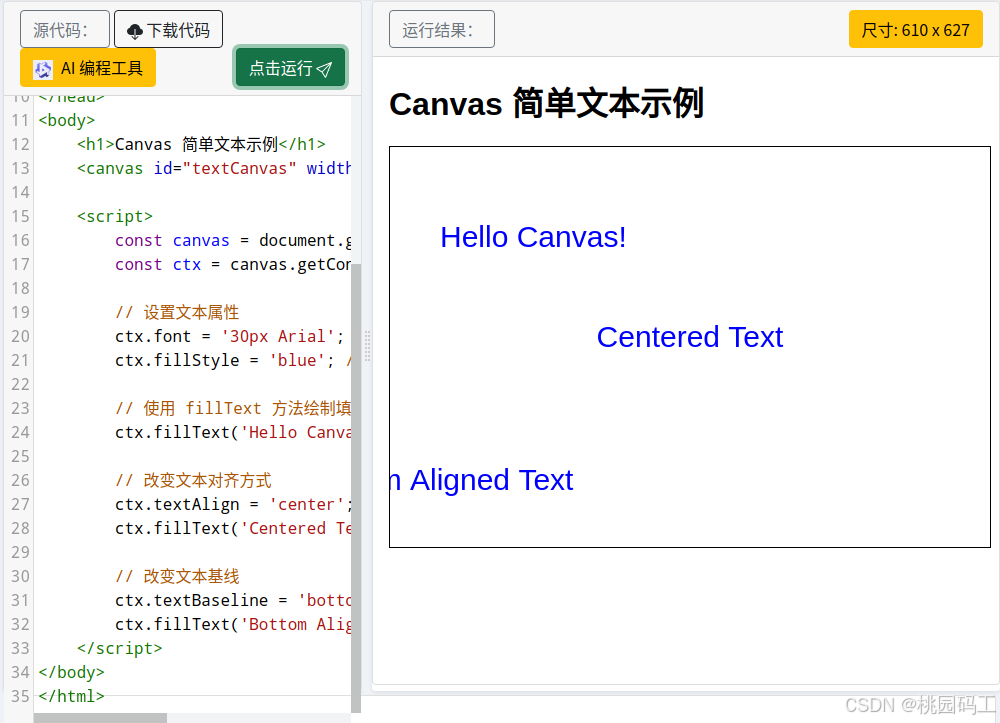
Task: Click the splitter handle between panels
Action: [367, 346]
